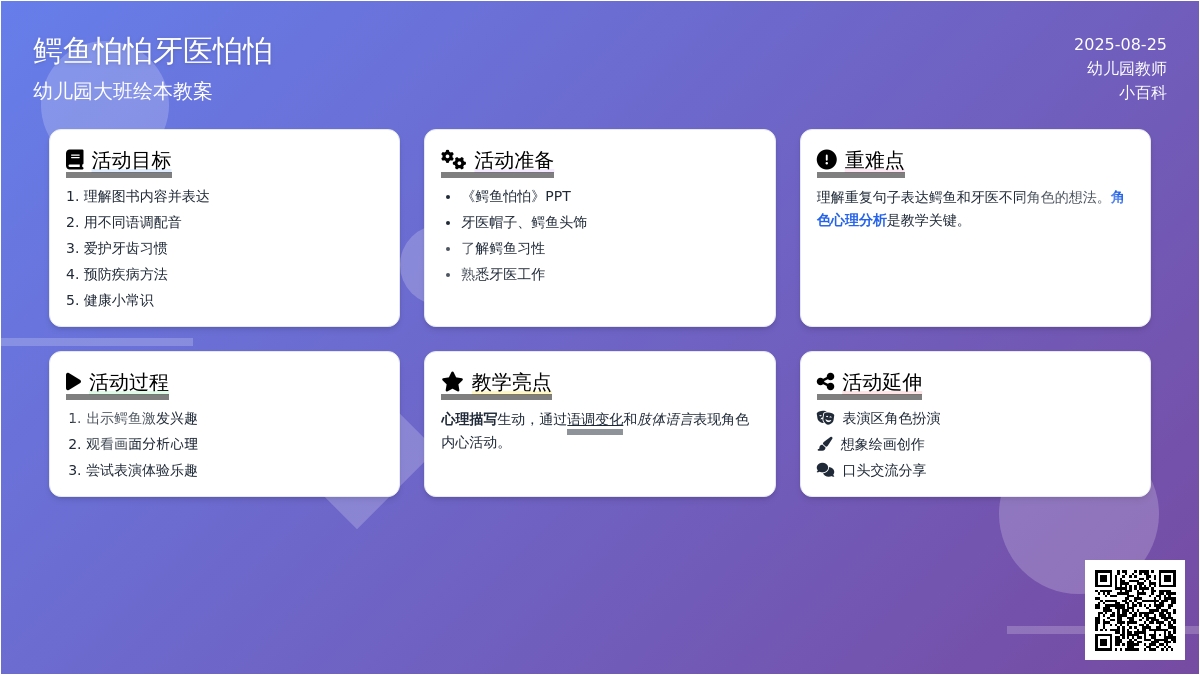This screenshot has height=675, width=1200.
Task: Click the gears icon beside 活动准备
Action: [x=453, y=160]
